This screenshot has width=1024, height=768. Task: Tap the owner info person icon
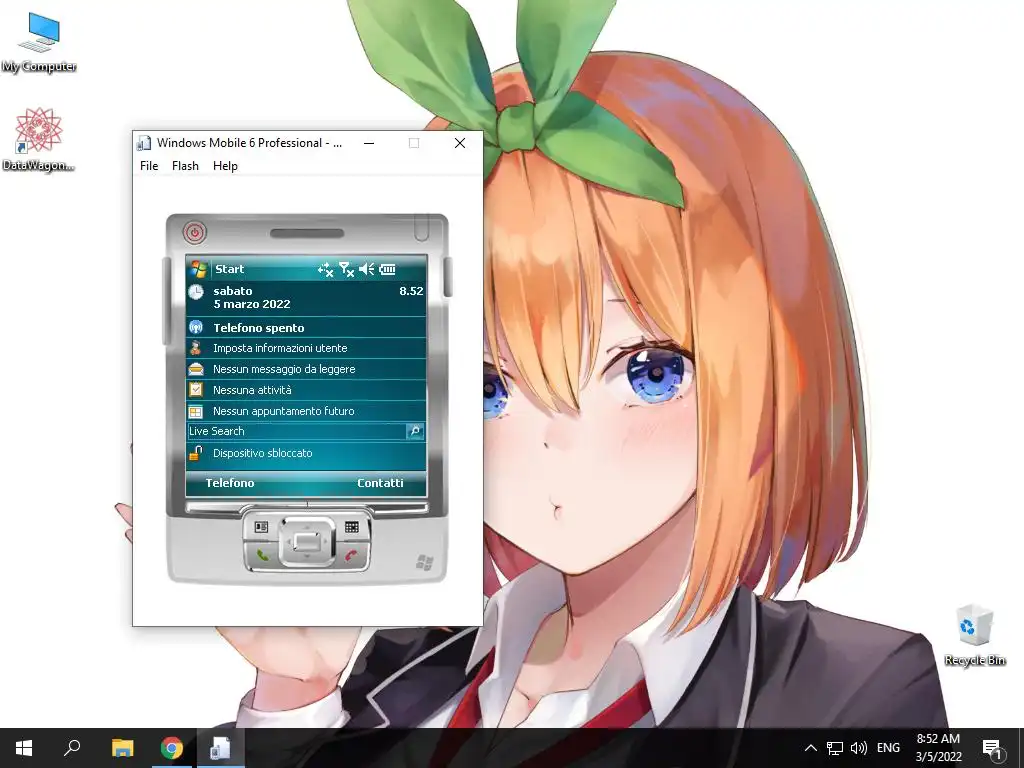pyautogui.click(x=196, y=348)
